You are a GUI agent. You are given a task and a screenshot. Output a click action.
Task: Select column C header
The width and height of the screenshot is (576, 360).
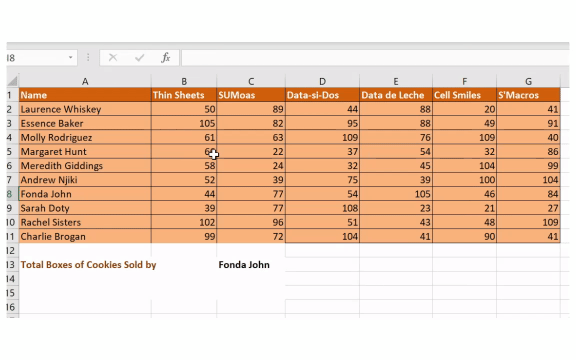point(251,81)
